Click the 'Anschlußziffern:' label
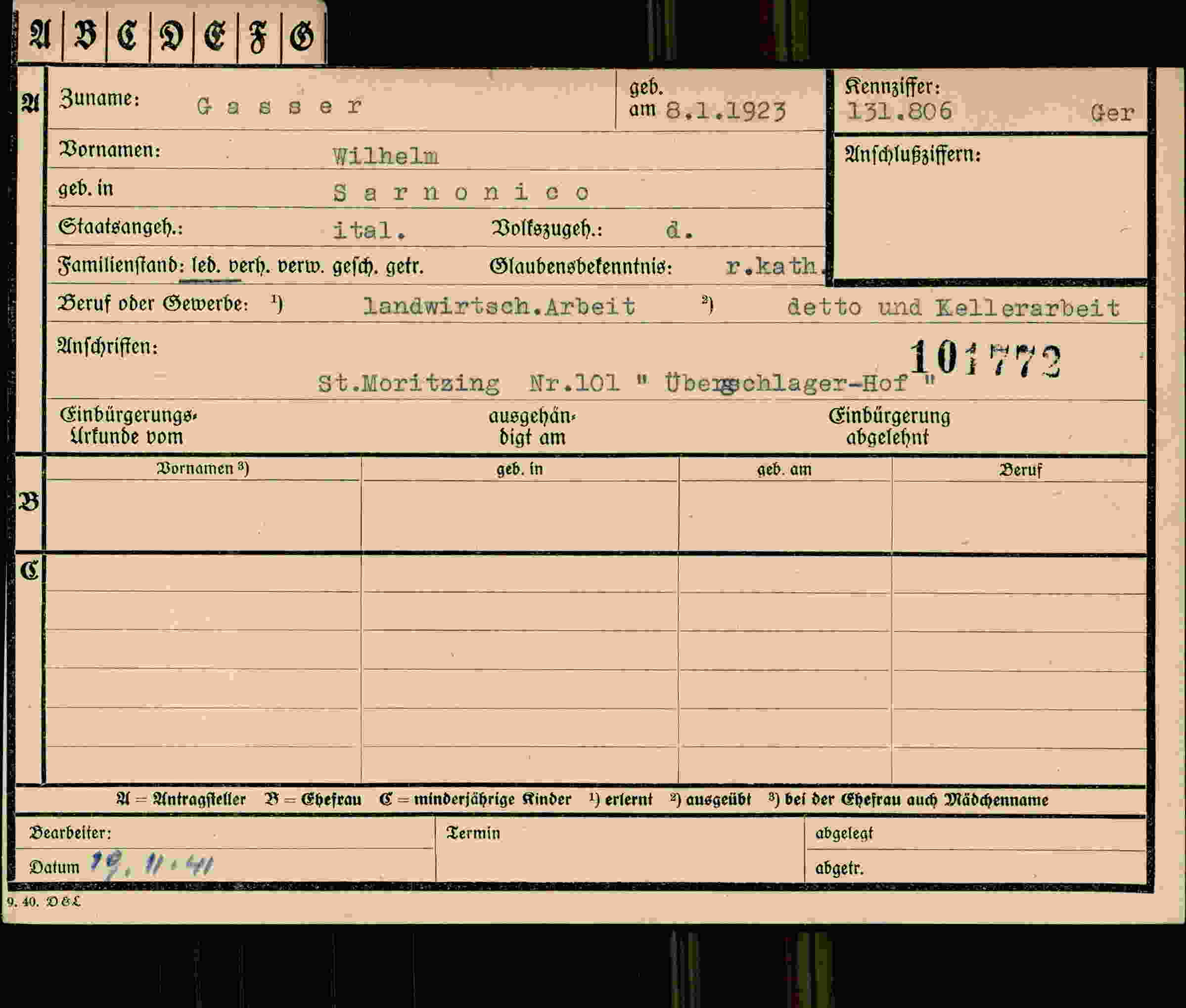Image resolution: width=1186 pixels, height=1008 pixels. (913, 154)
